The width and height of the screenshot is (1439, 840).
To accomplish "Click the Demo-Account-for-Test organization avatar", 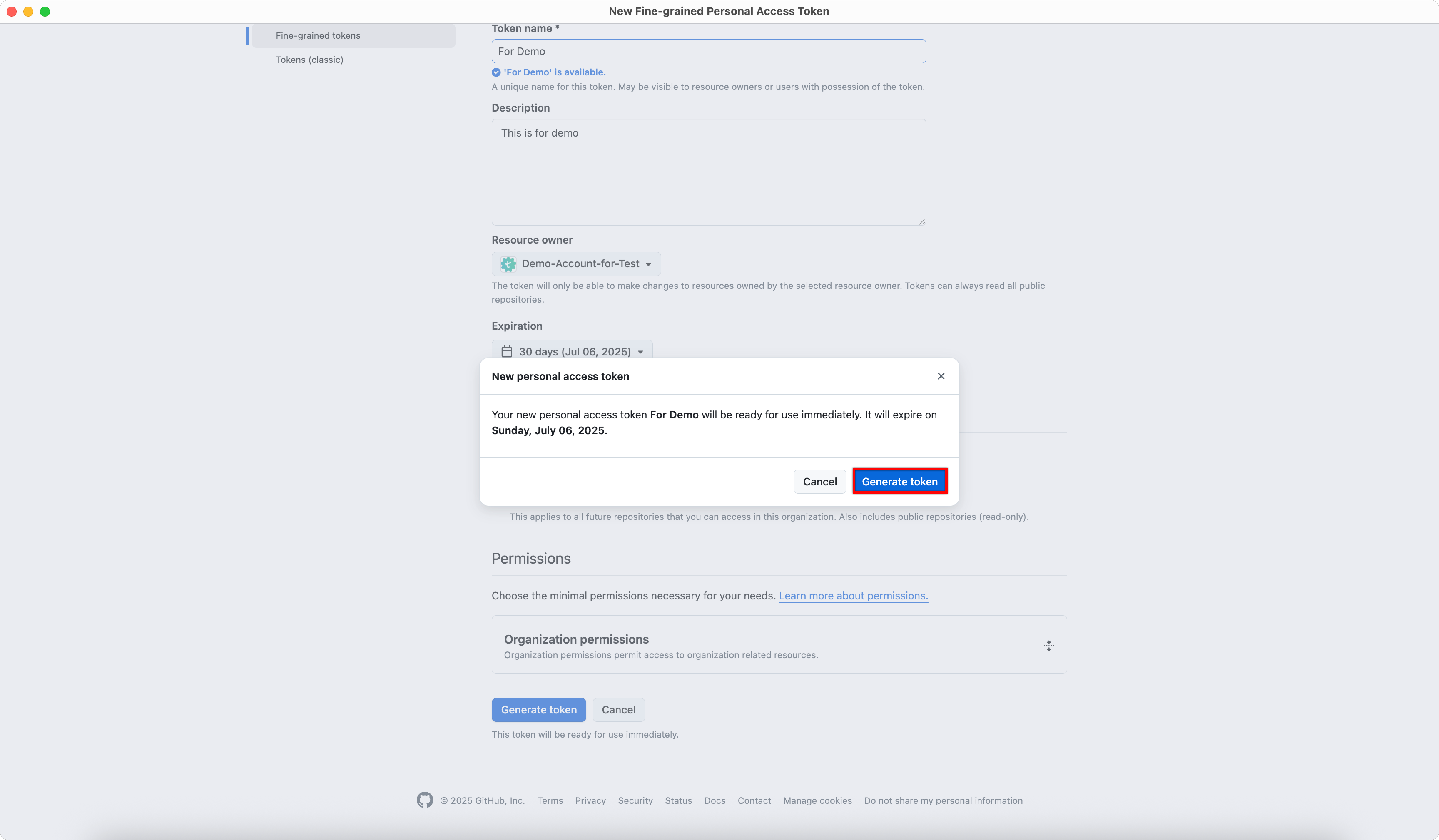I will (x=508, y=264).
